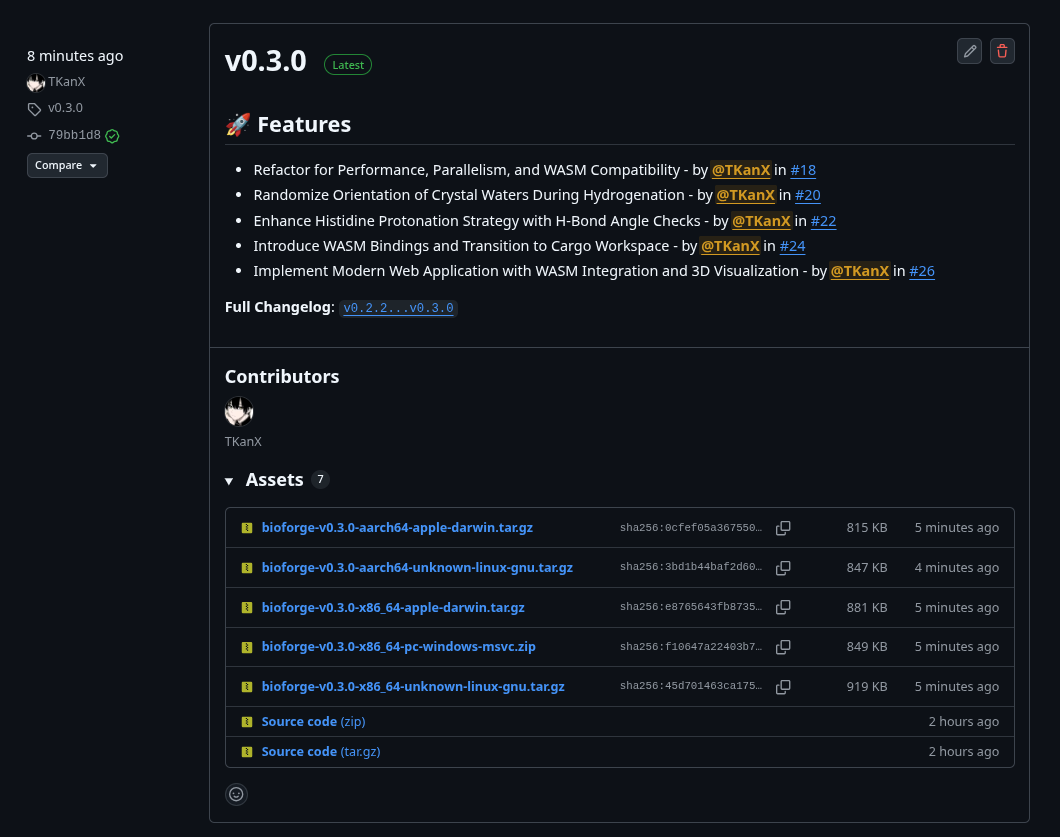Open the v0.3.0 tag link in sidebar

pos(65,108)
